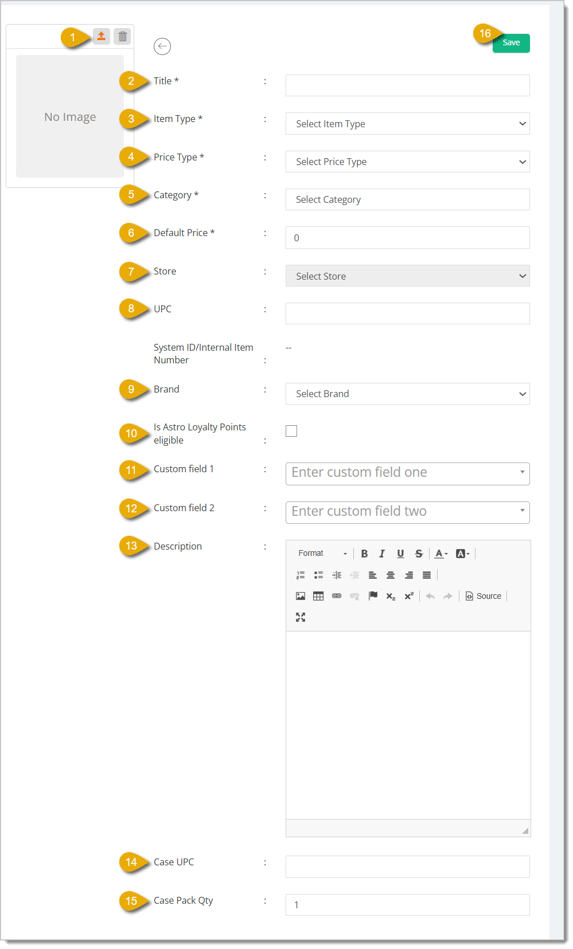
Task: Align the Description text left
Action: click(373, 575)
